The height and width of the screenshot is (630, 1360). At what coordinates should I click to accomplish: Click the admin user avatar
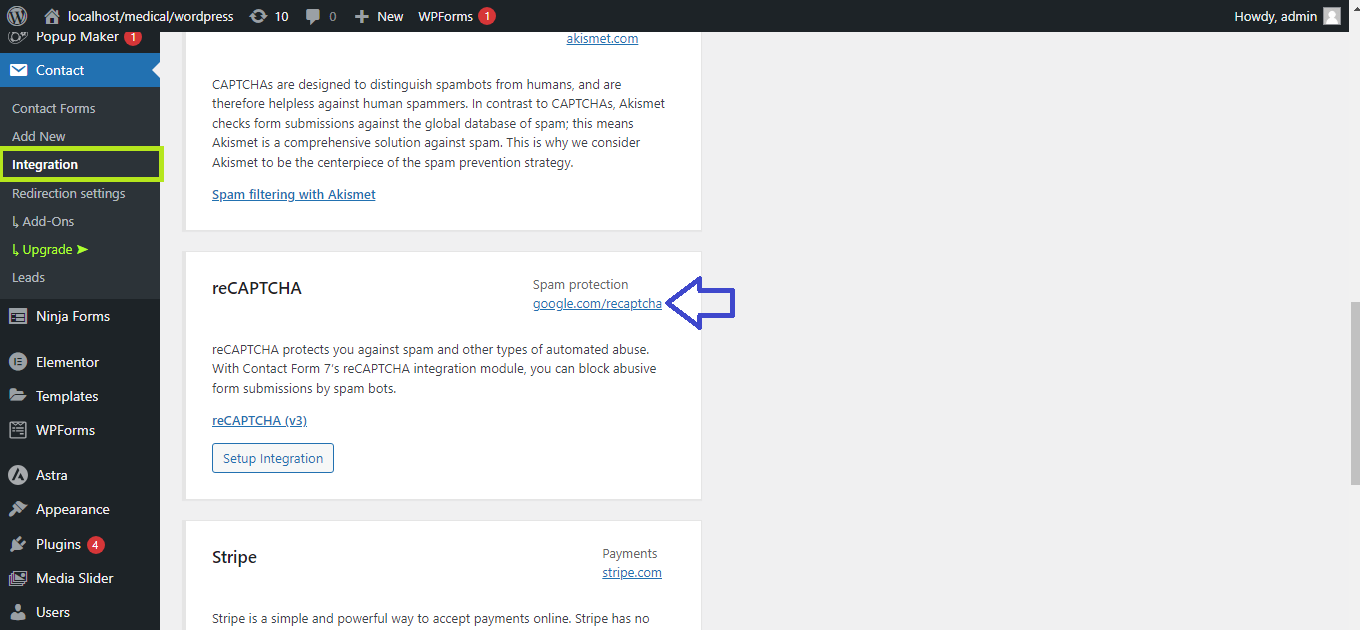1331,16
